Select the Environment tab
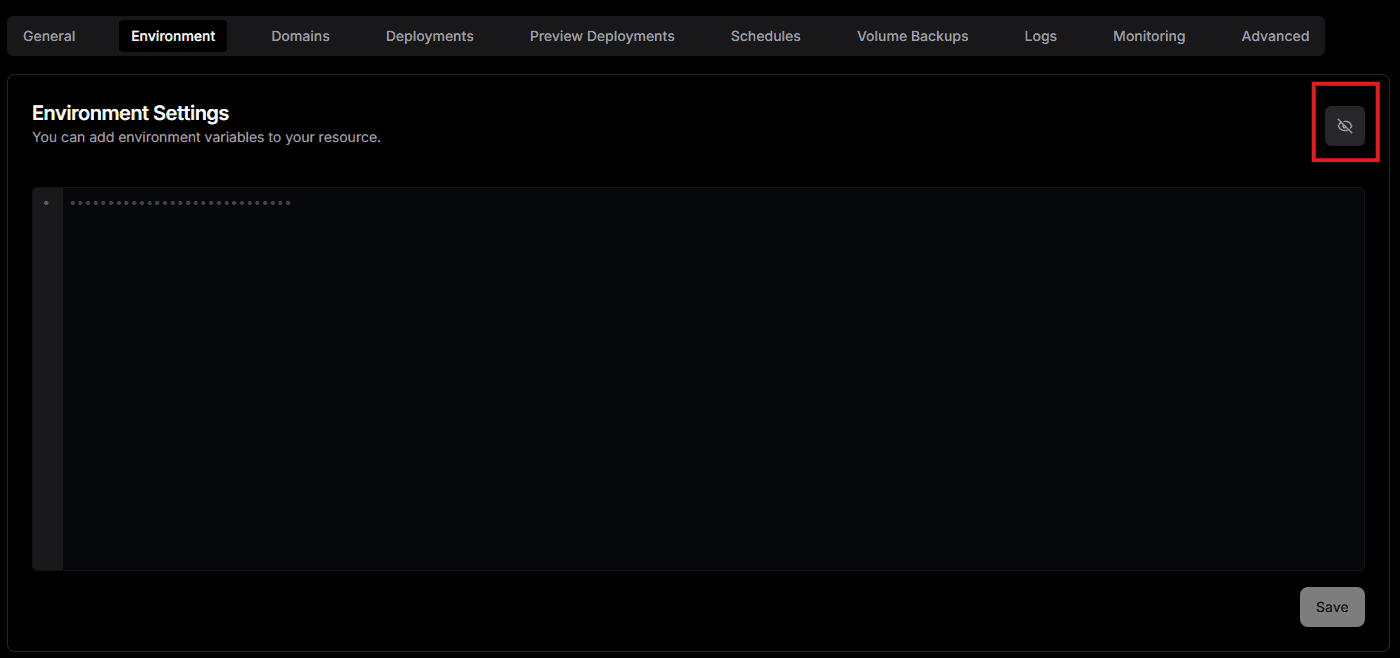Screen dimensions: 1400x658 [x=173, y=36]
